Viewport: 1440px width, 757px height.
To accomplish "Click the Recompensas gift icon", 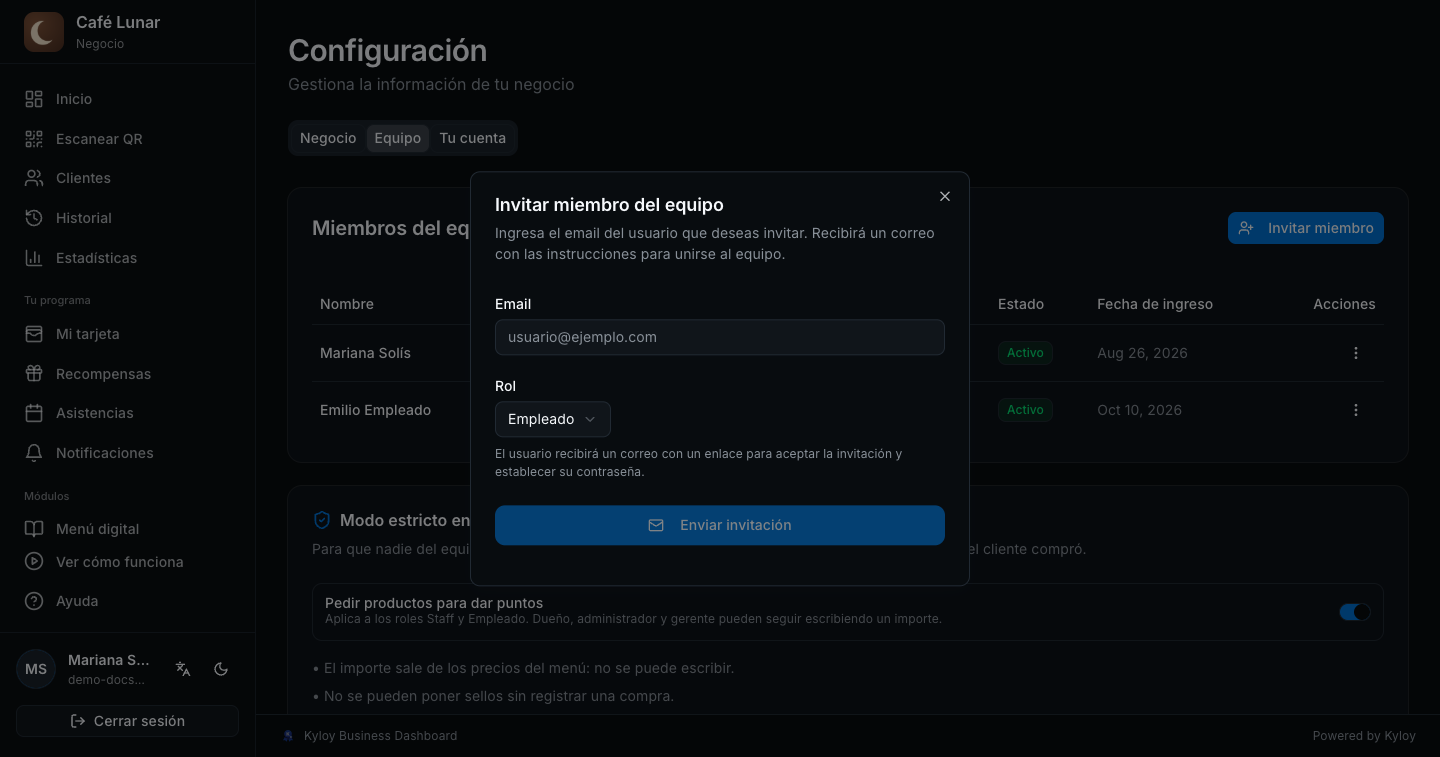I will click(34, 374).
